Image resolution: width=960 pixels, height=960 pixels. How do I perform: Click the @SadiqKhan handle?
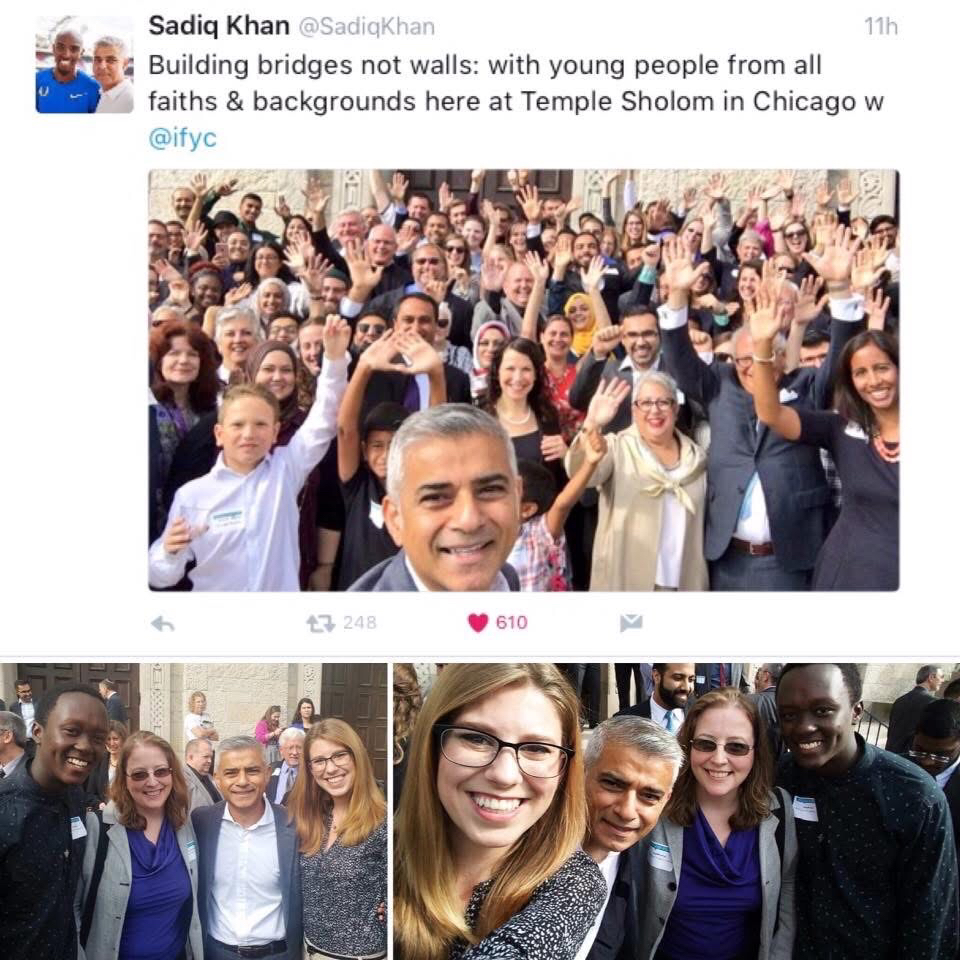[366, 27]
